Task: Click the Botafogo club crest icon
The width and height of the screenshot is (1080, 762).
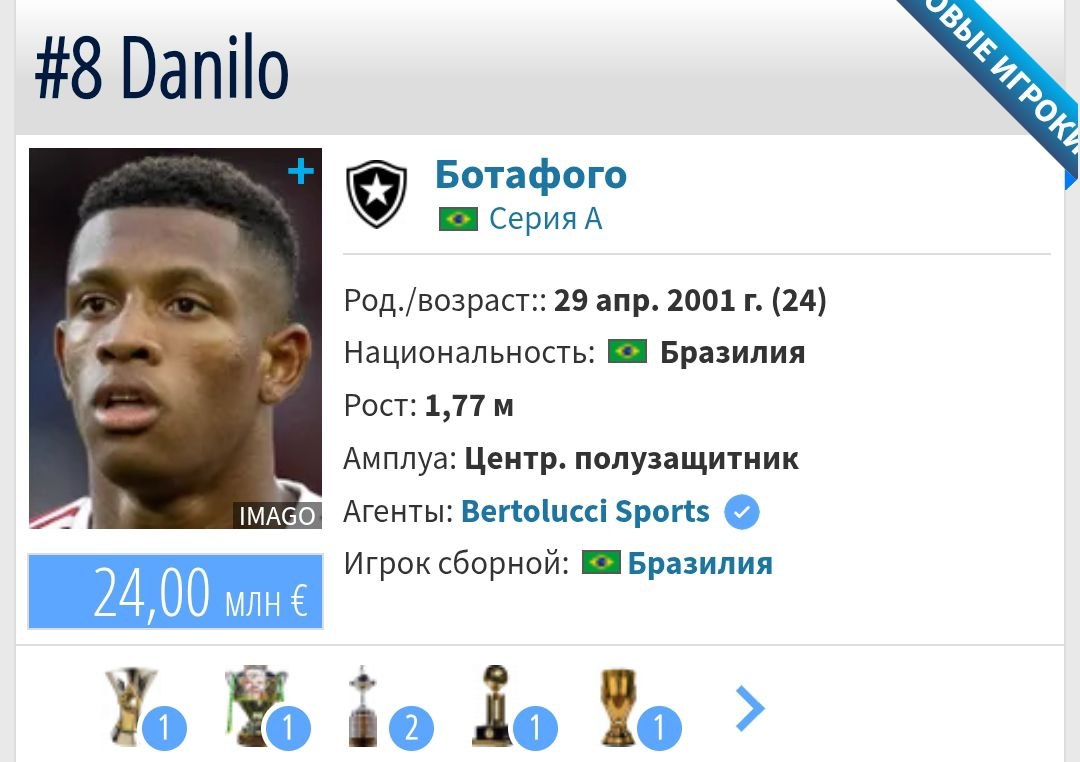Action: pos(376,194)
